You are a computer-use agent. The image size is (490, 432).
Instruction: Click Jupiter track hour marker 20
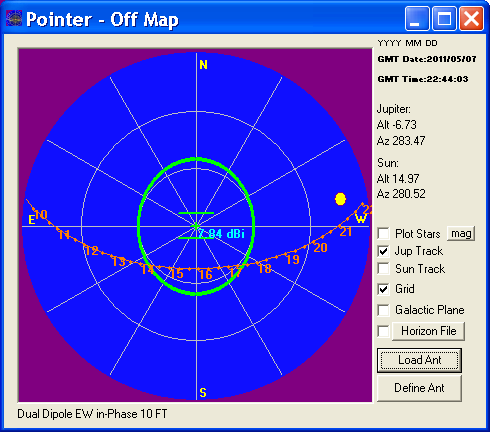[320, 248]
